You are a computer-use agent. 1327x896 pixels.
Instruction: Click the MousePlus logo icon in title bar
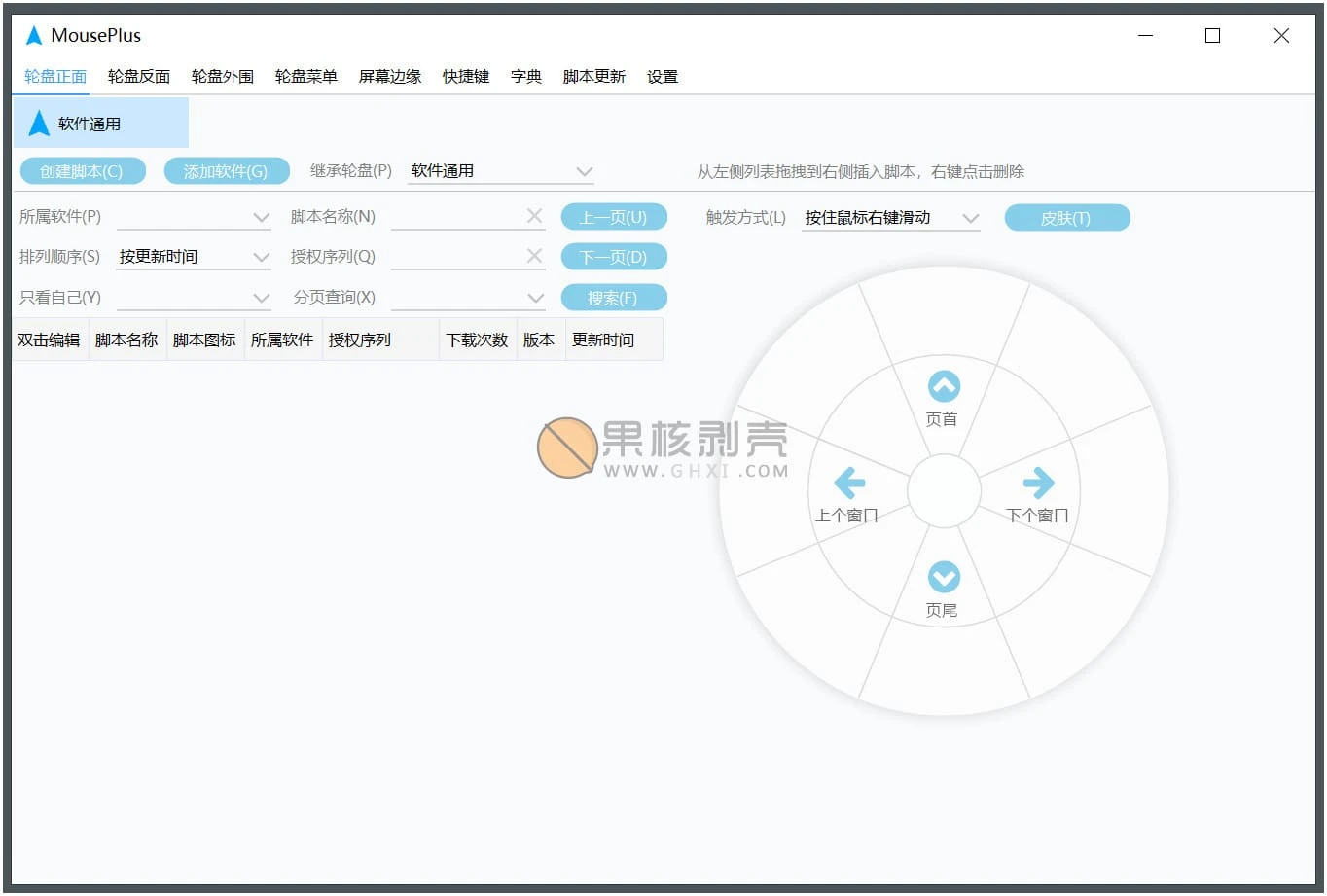pos(33,34)
